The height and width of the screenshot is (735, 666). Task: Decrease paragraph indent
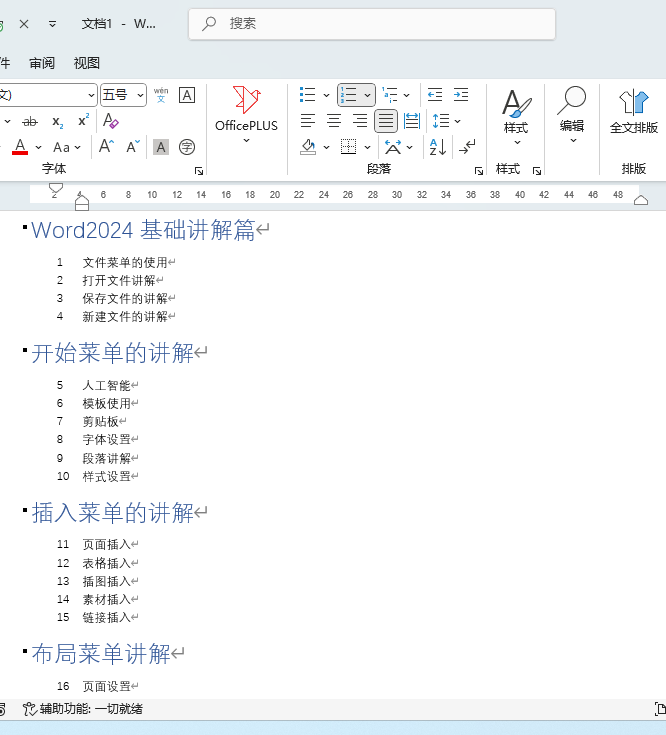click(x=435, y=95)
